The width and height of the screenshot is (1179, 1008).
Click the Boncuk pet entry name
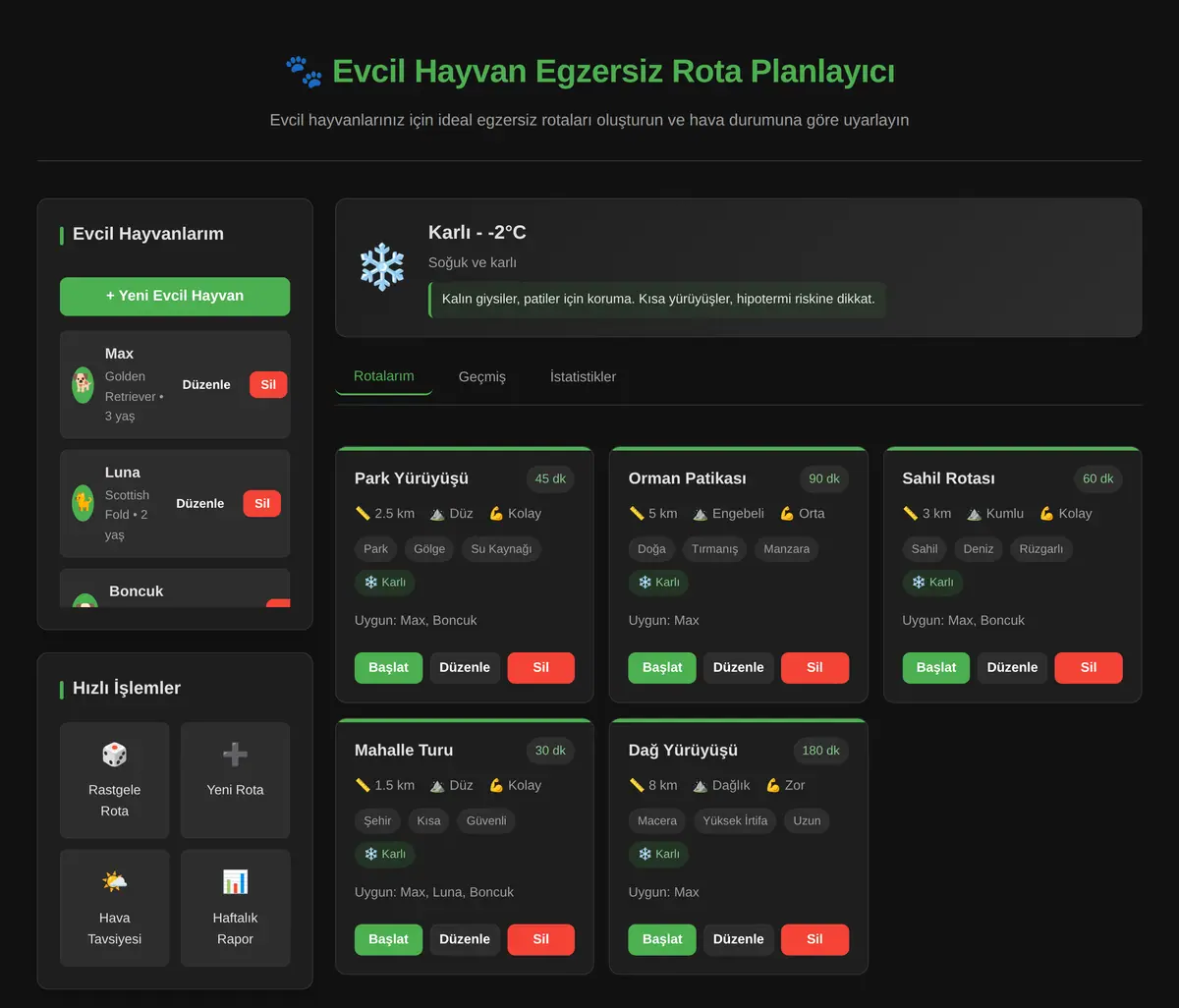coord(137,591)
